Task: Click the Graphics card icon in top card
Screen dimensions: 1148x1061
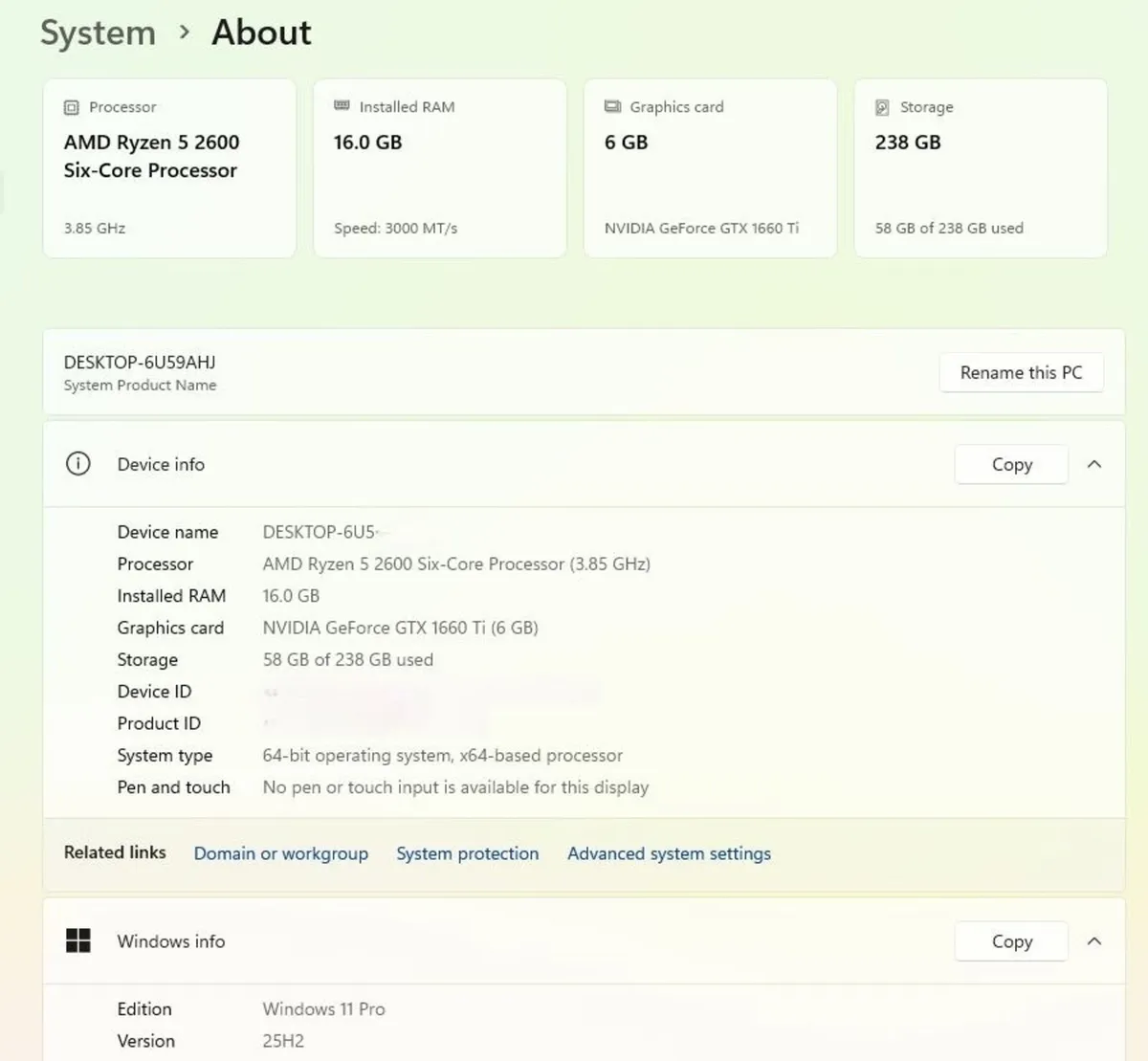Action: point(612,106)
